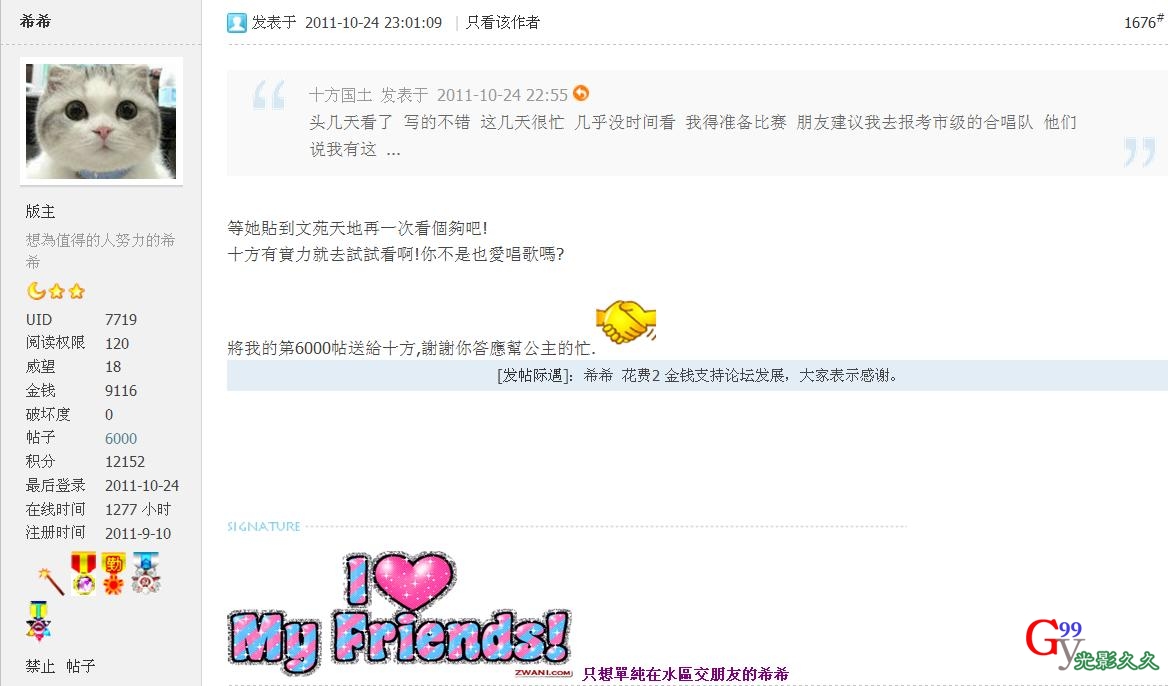
Task: Click the I Love My Friends signature image
Action: (x=399, y=613)
